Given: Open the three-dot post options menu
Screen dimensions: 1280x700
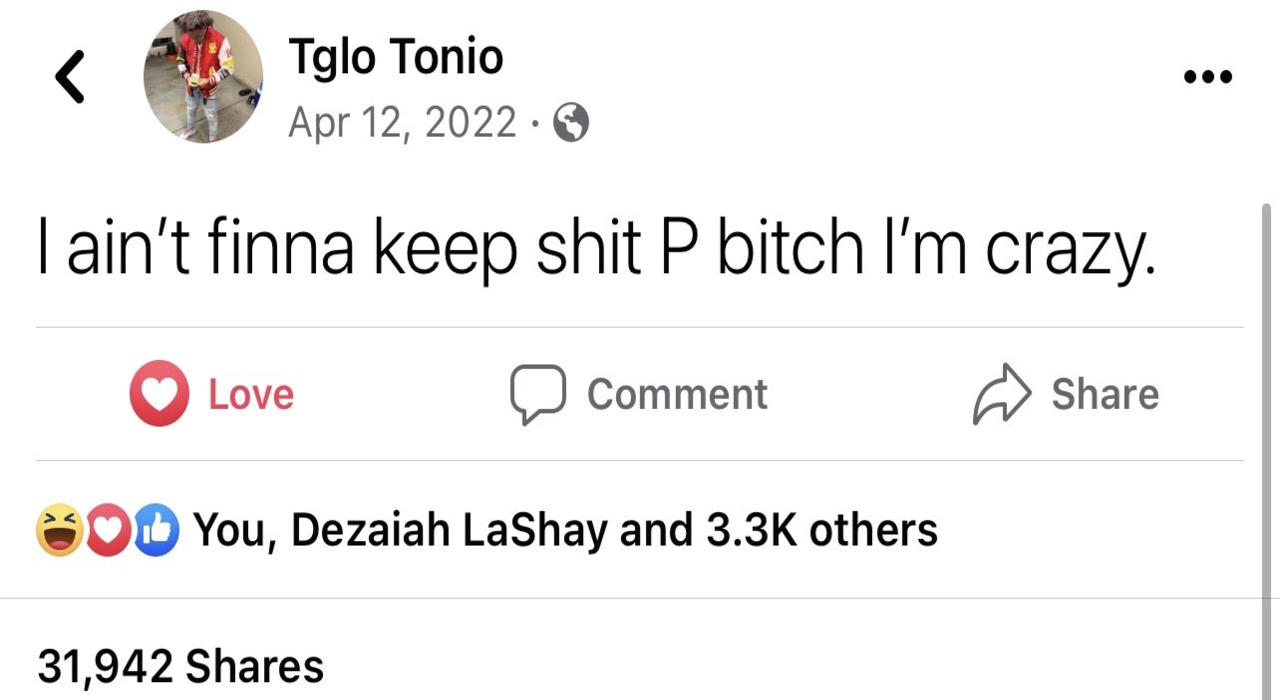Looking at the screenshot, I should [1207, 77].
